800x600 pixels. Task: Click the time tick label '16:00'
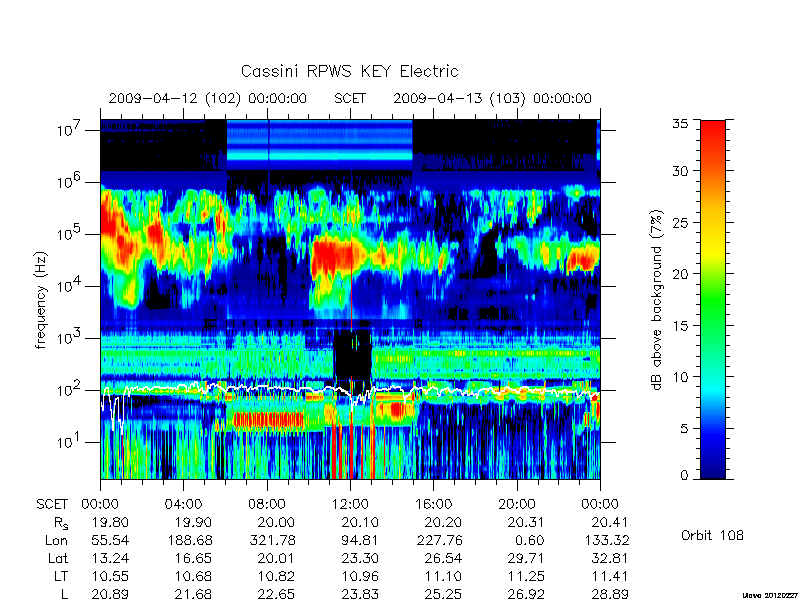pyautogui.click(x=433, y=504)
